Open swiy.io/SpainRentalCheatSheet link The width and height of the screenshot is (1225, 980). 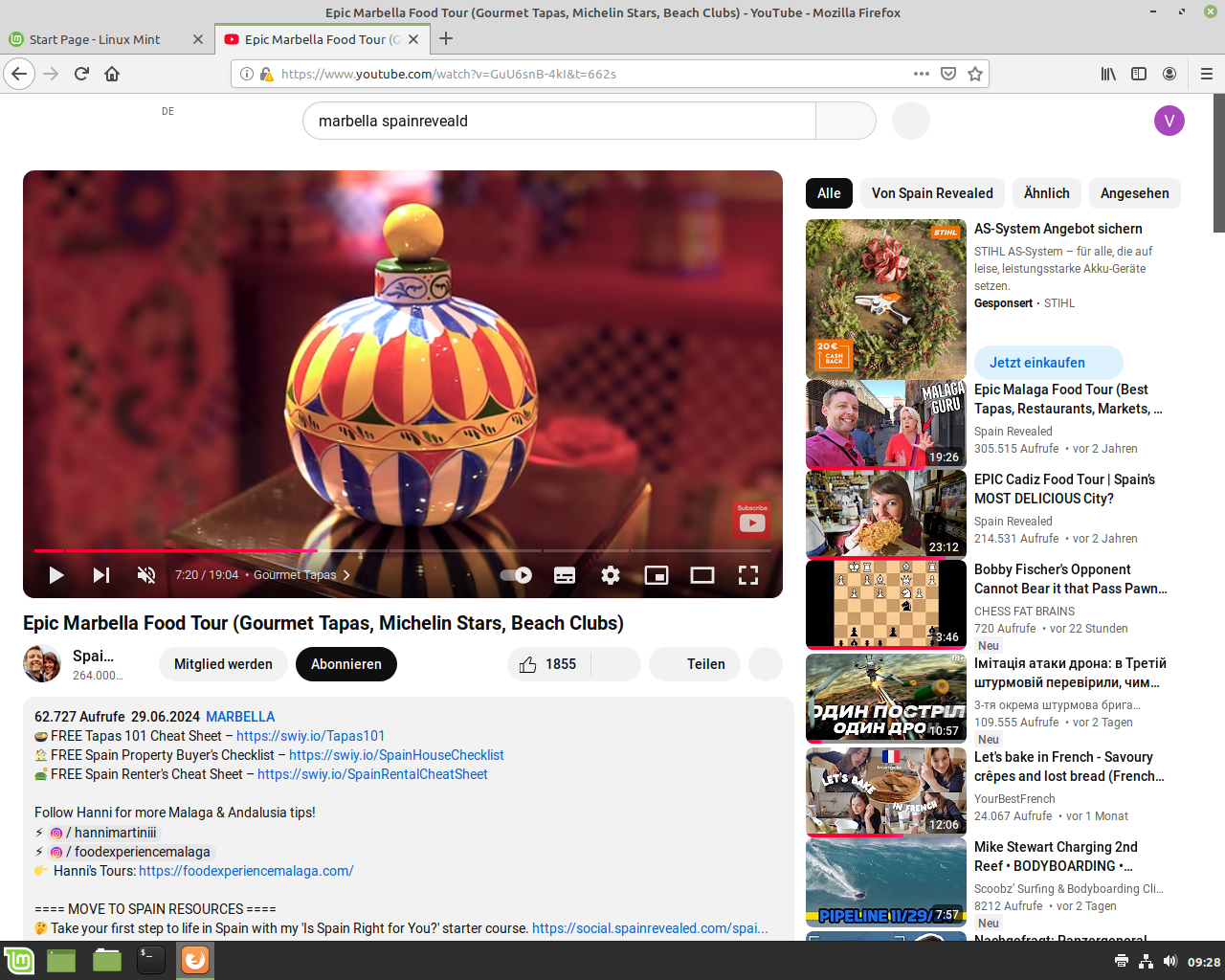click(372, 774)
